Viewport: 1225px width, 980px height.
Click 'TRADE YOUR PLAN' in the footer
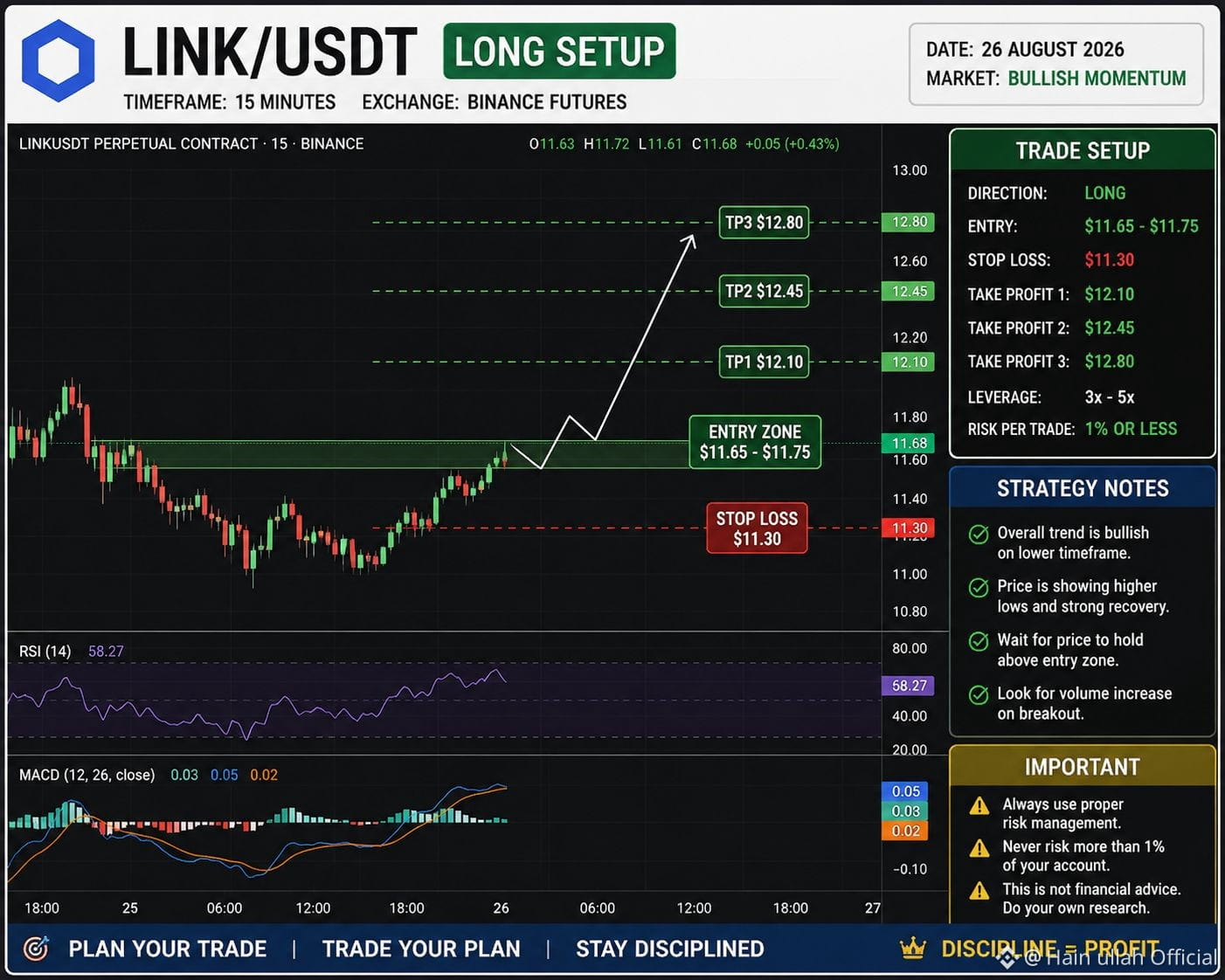coord(421,949)
